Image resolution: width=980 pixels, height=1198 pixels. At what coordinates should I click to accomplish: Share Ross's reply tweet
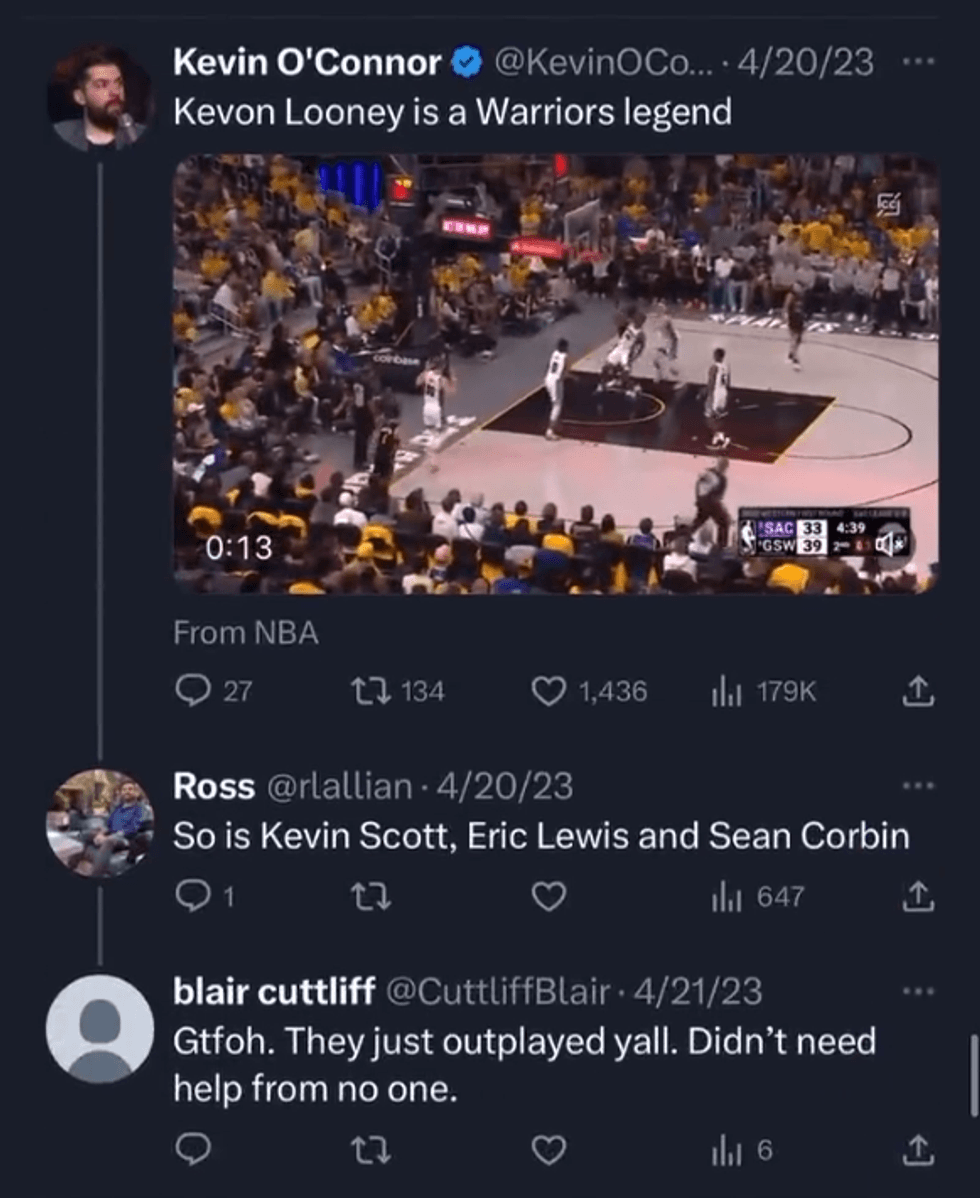pyautogui.click(x=917, y=897)
